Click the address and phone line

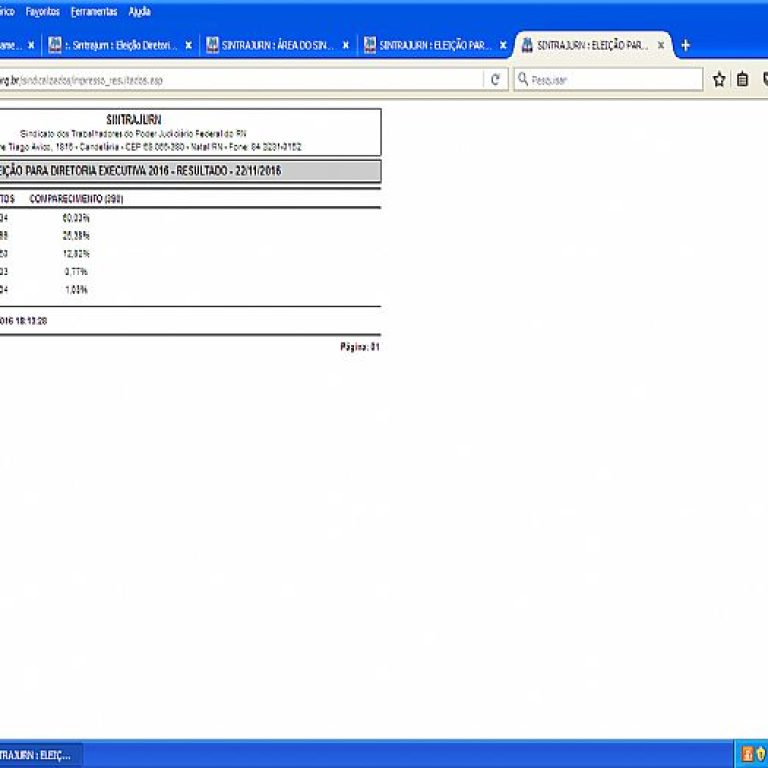[x=150, y=147]
